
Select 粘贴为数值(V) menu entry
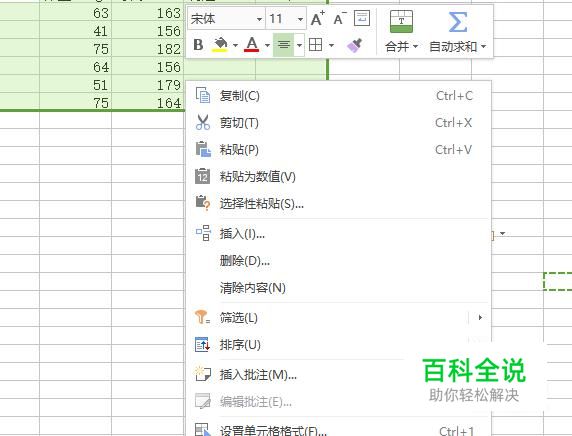click(339, 177)
